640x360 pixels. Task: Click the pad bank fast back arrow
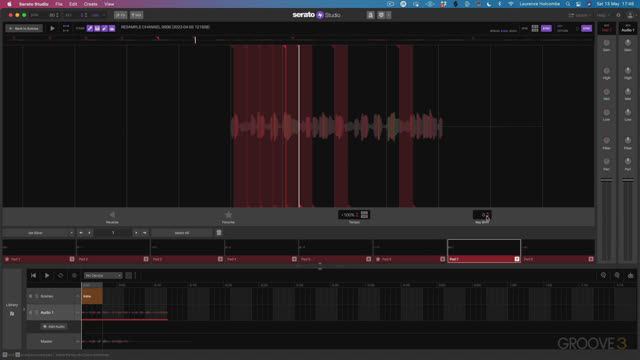click(x=81, y=233)
